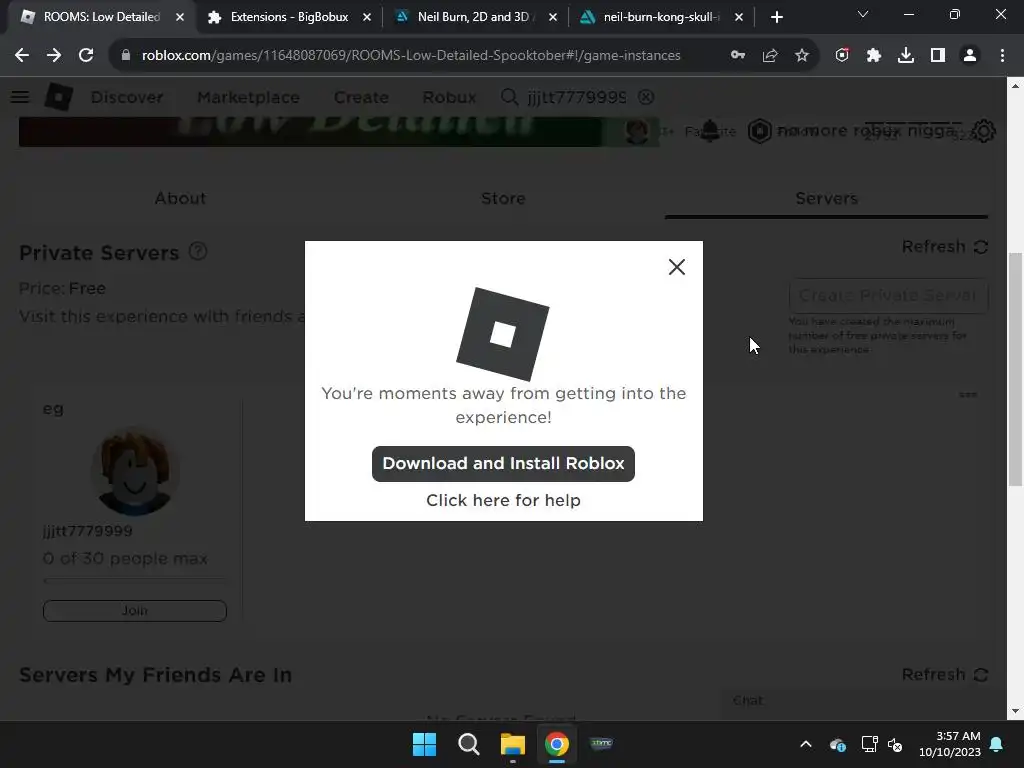Image resolution: width=1024 pixels, height=768 pixels.
Task: Close the ROOMS: Low Detailed tab
Action: tap(180, 17)
